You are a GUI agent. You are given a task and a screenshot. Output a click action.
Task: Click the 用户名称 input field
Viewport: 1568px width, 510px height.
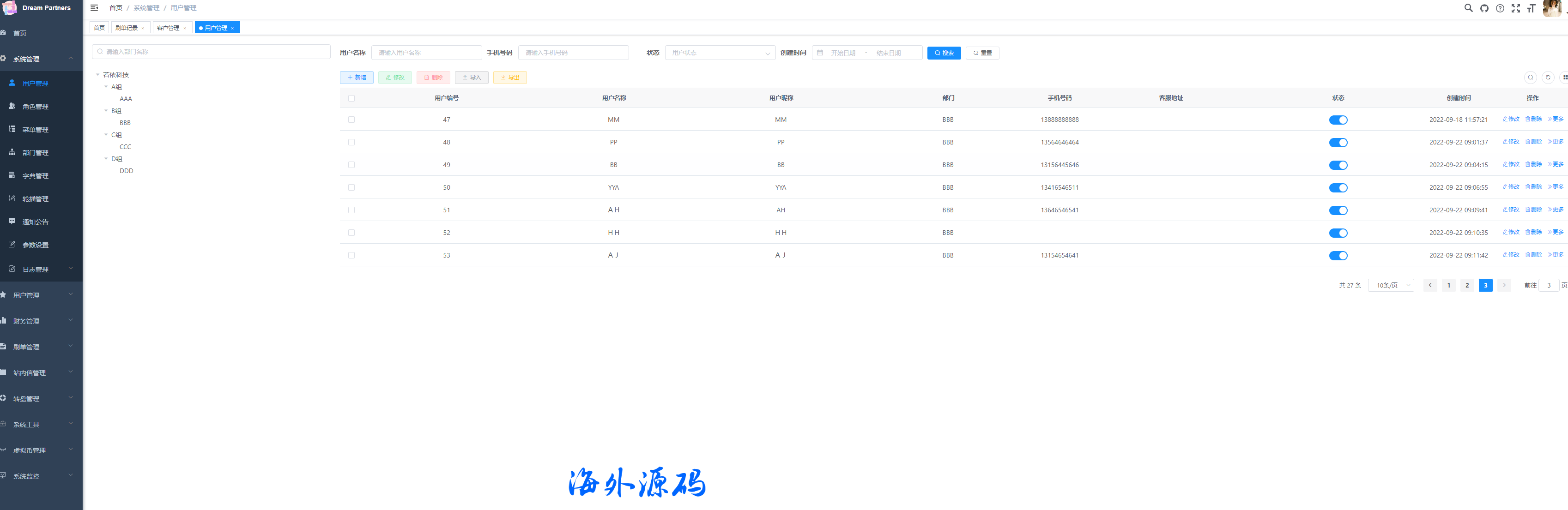(426, 53)
